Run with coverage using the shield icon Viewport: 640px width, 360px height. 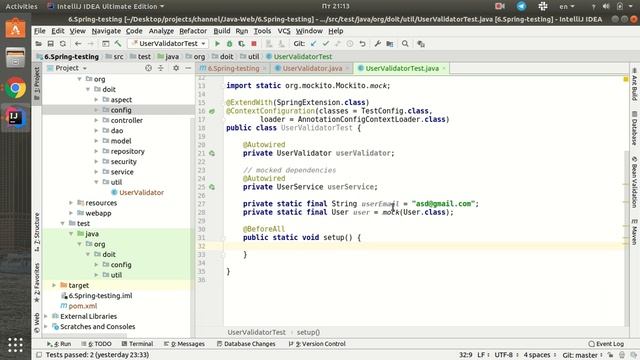(242, 44)
